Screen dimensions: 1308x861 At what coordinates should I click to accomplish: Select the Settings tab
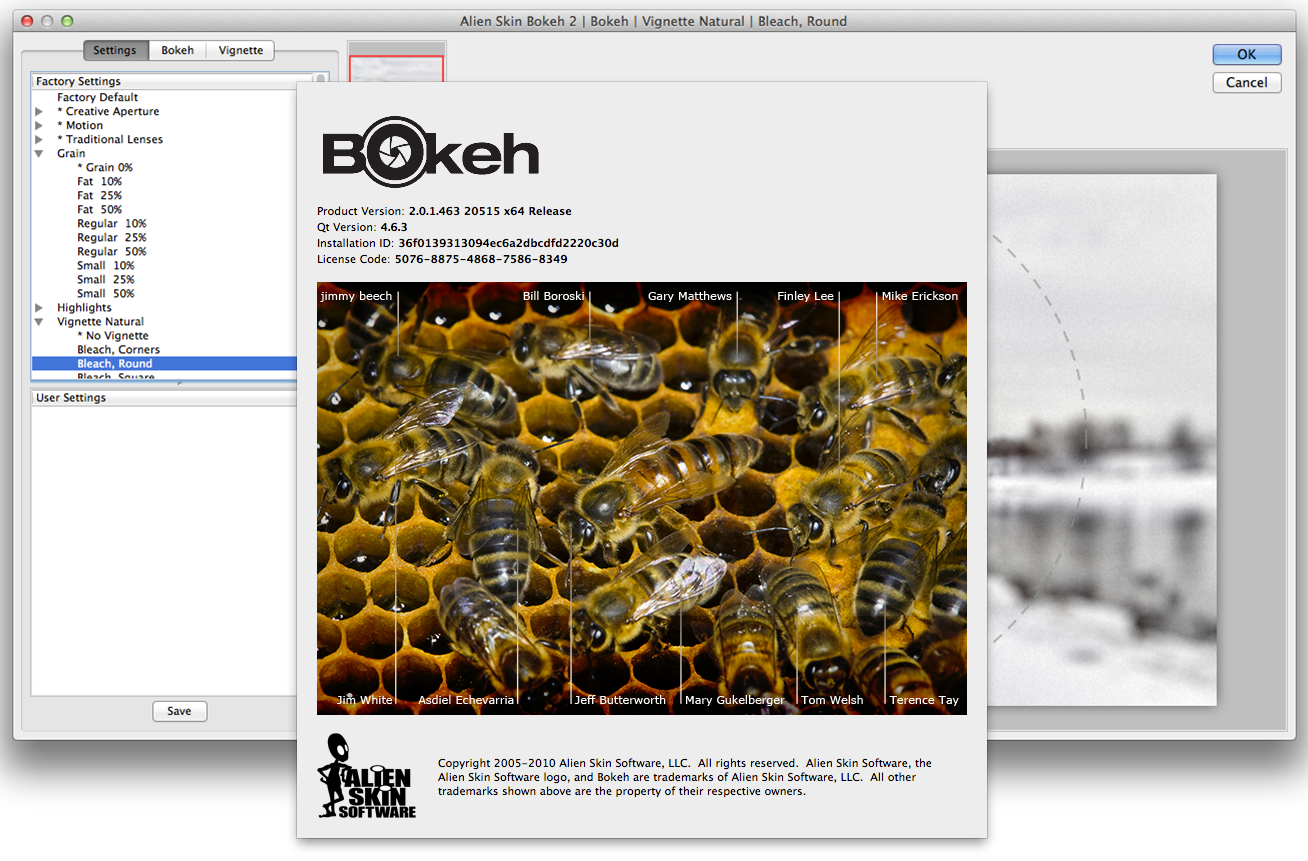coord(115,51)
